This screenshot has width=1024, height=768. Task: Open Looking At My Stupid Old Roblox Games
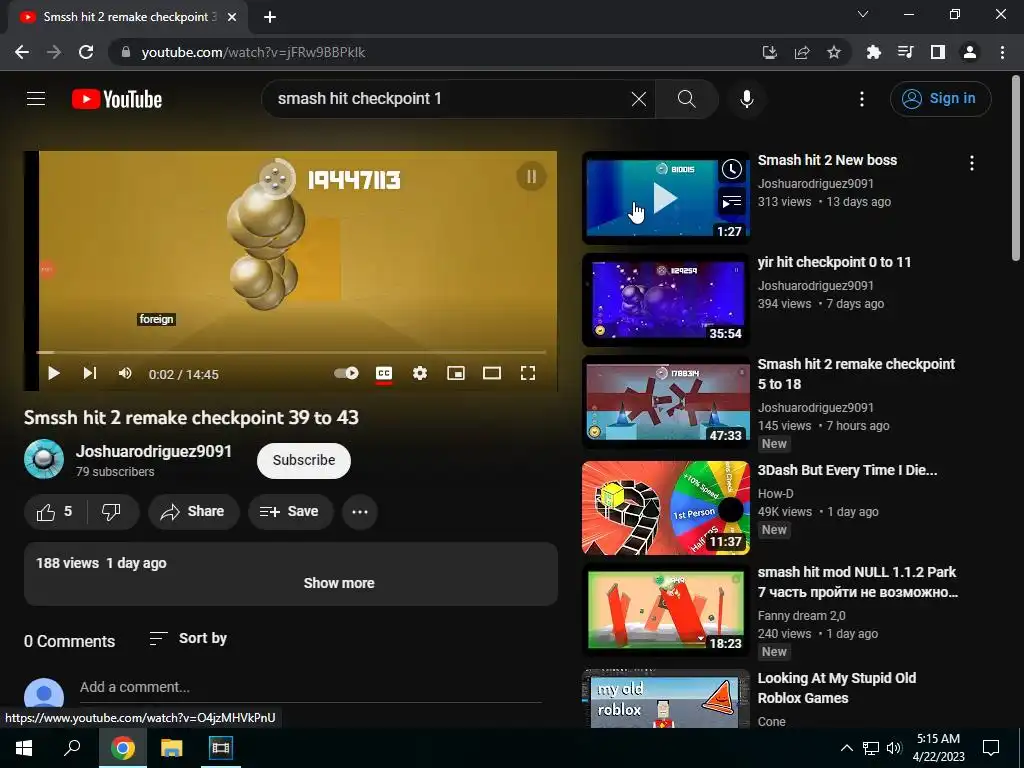click(x=837, y=688)
